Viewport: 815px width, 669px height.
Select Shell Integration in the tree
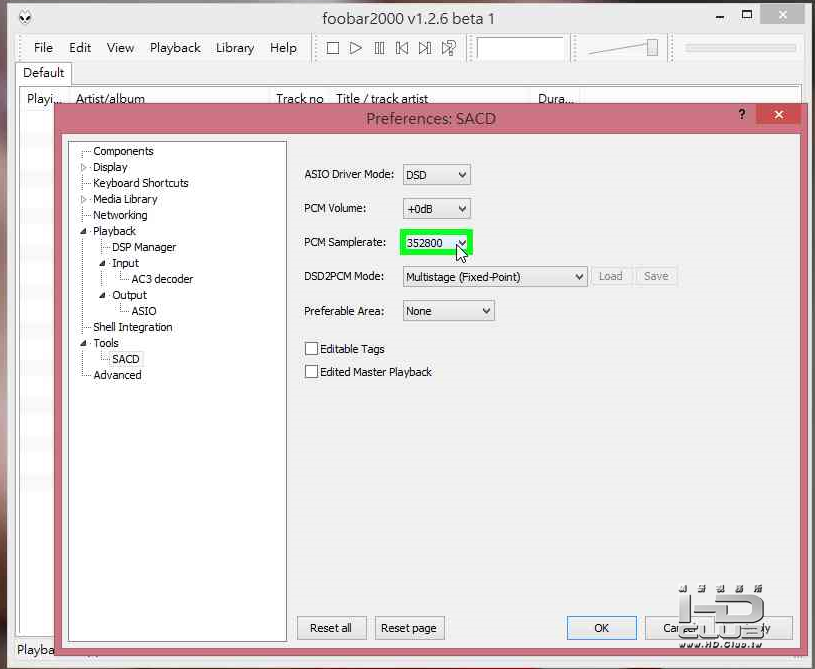click(x=133, y=327)
